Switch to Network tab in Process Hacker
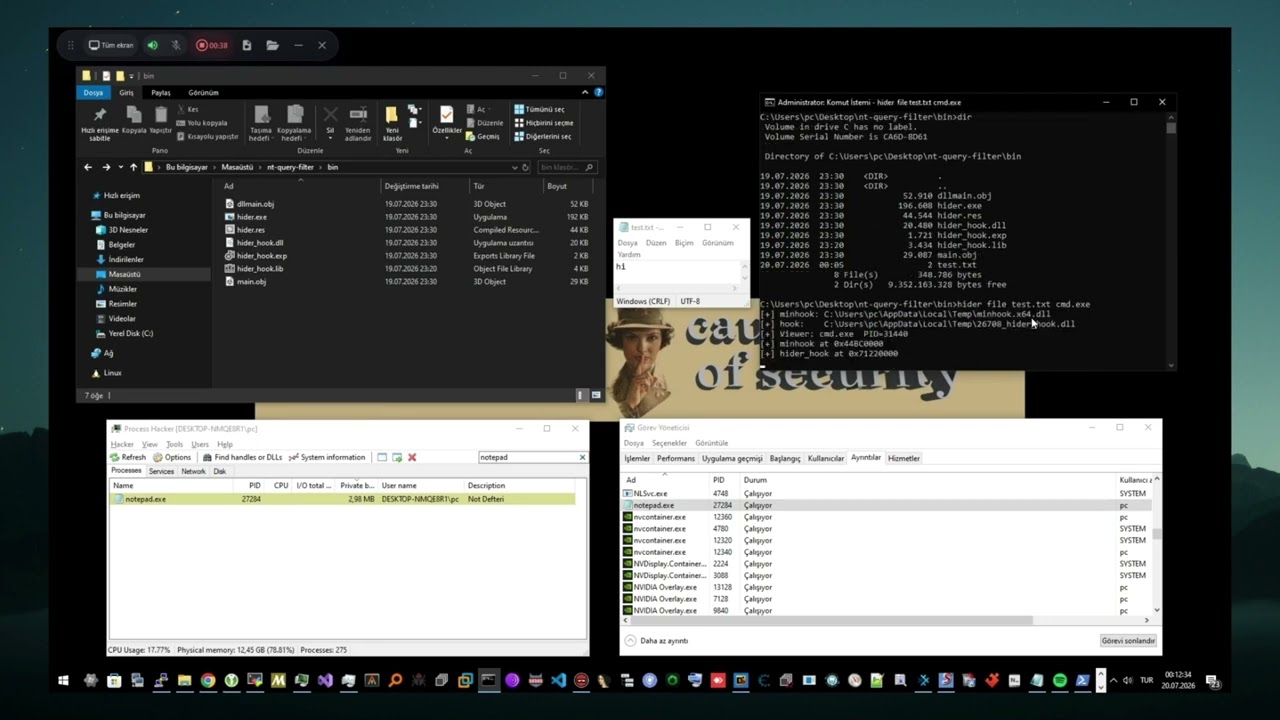This screenshot has height=720, width=1280. point(193,471)
